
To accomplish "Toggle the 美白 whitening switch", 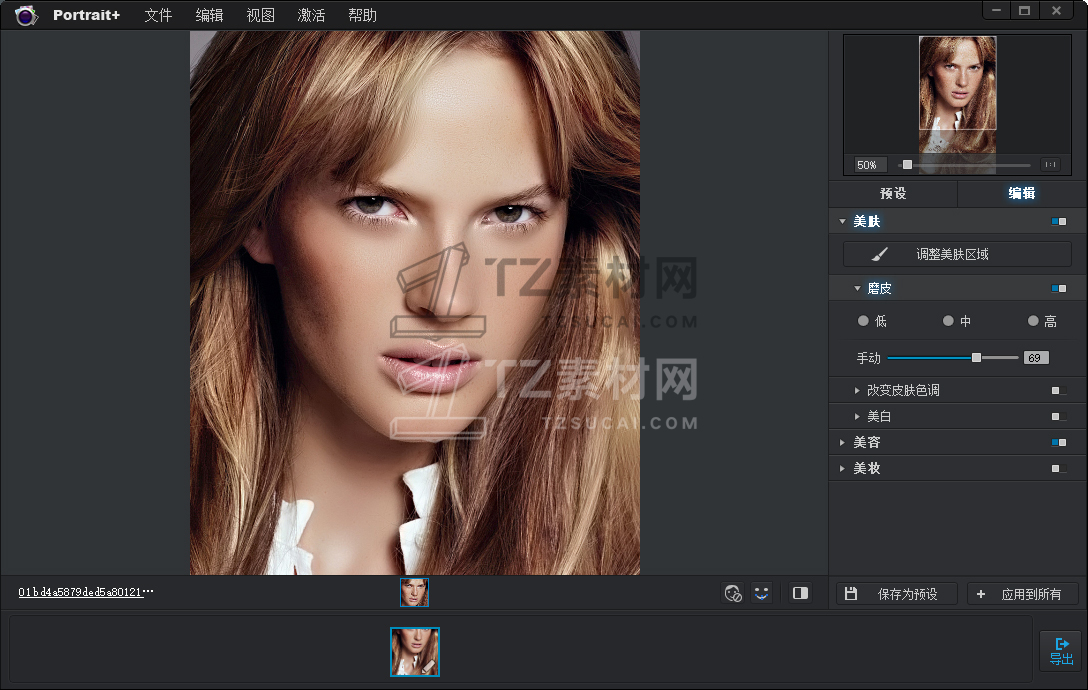I will click(1058, 416).
